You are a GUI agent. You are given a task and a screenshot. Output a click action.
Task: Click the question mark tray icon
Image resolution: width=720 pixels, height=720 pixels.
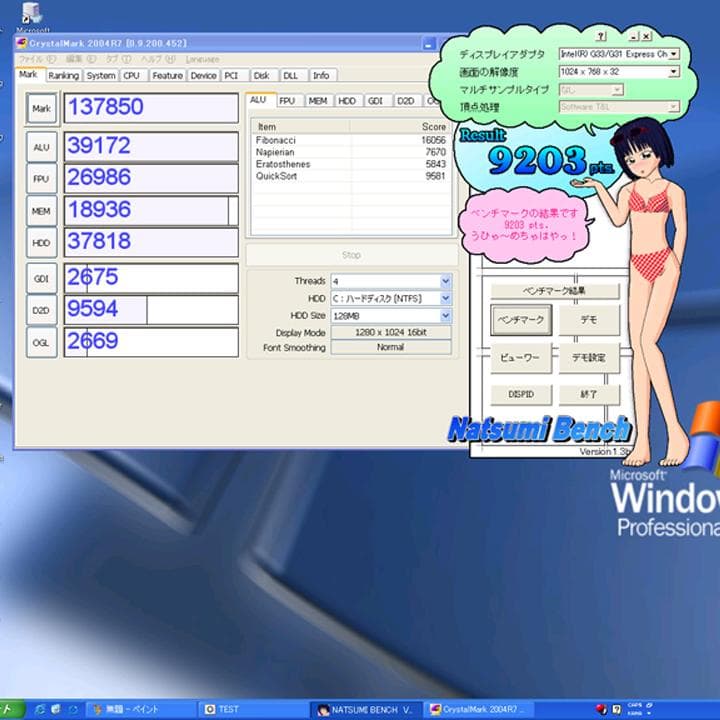click(617, 709)
